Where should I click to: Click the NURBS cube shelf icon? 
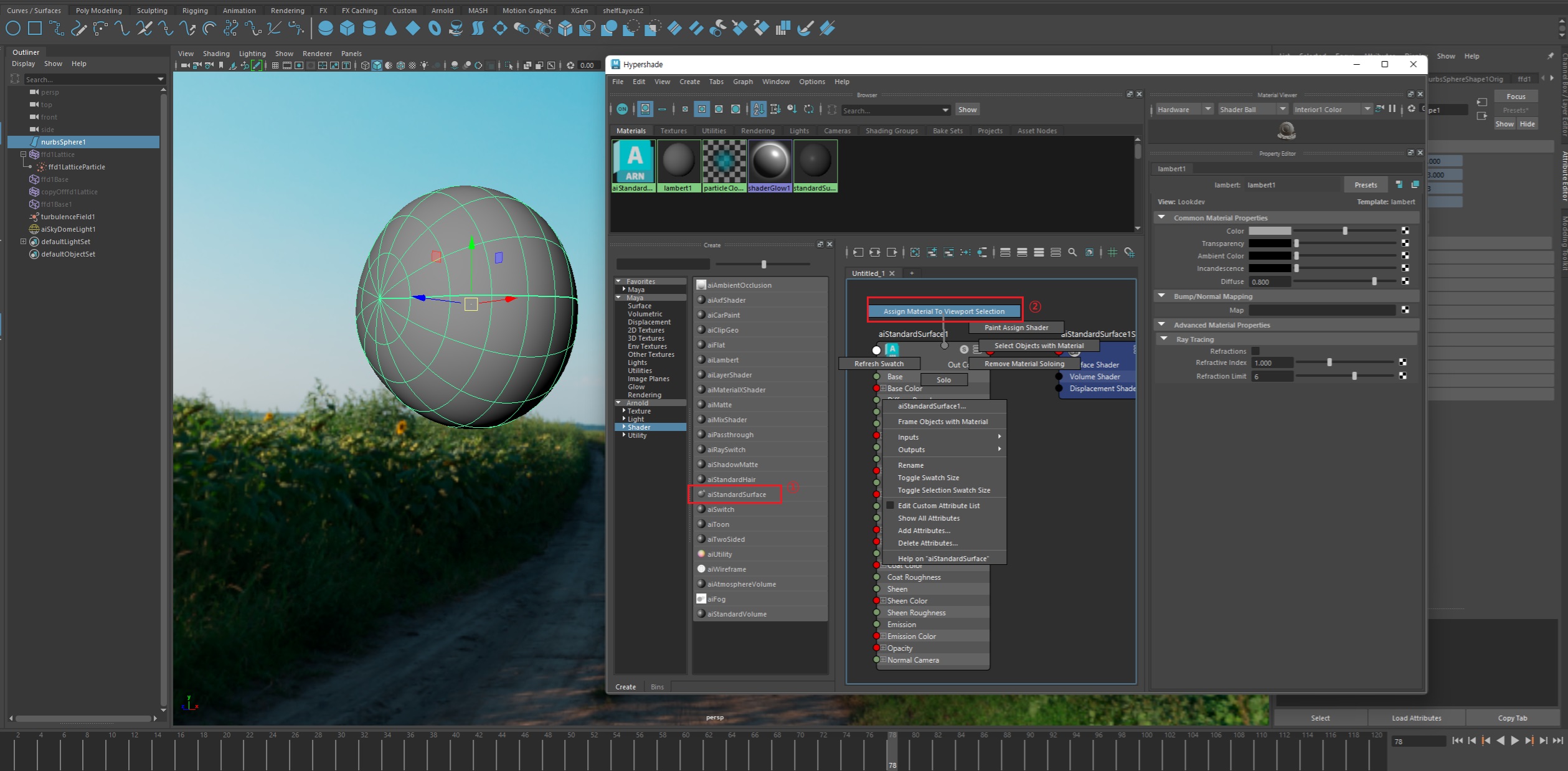tap(347, 28)
